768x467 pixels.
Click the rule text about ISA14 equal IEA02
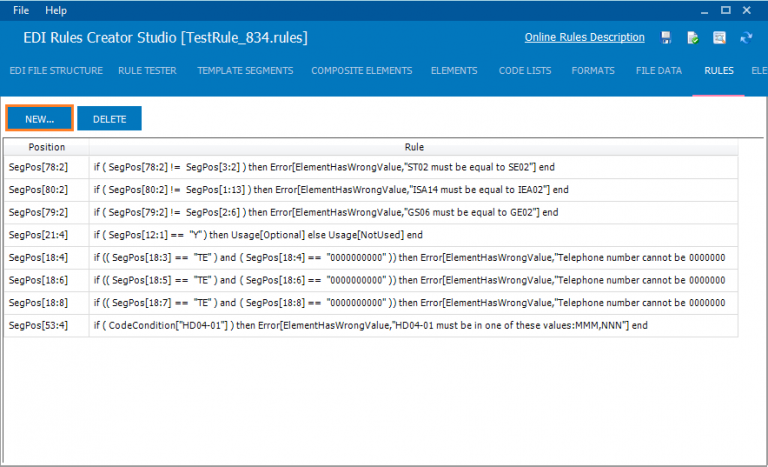(x=331, y=190)
